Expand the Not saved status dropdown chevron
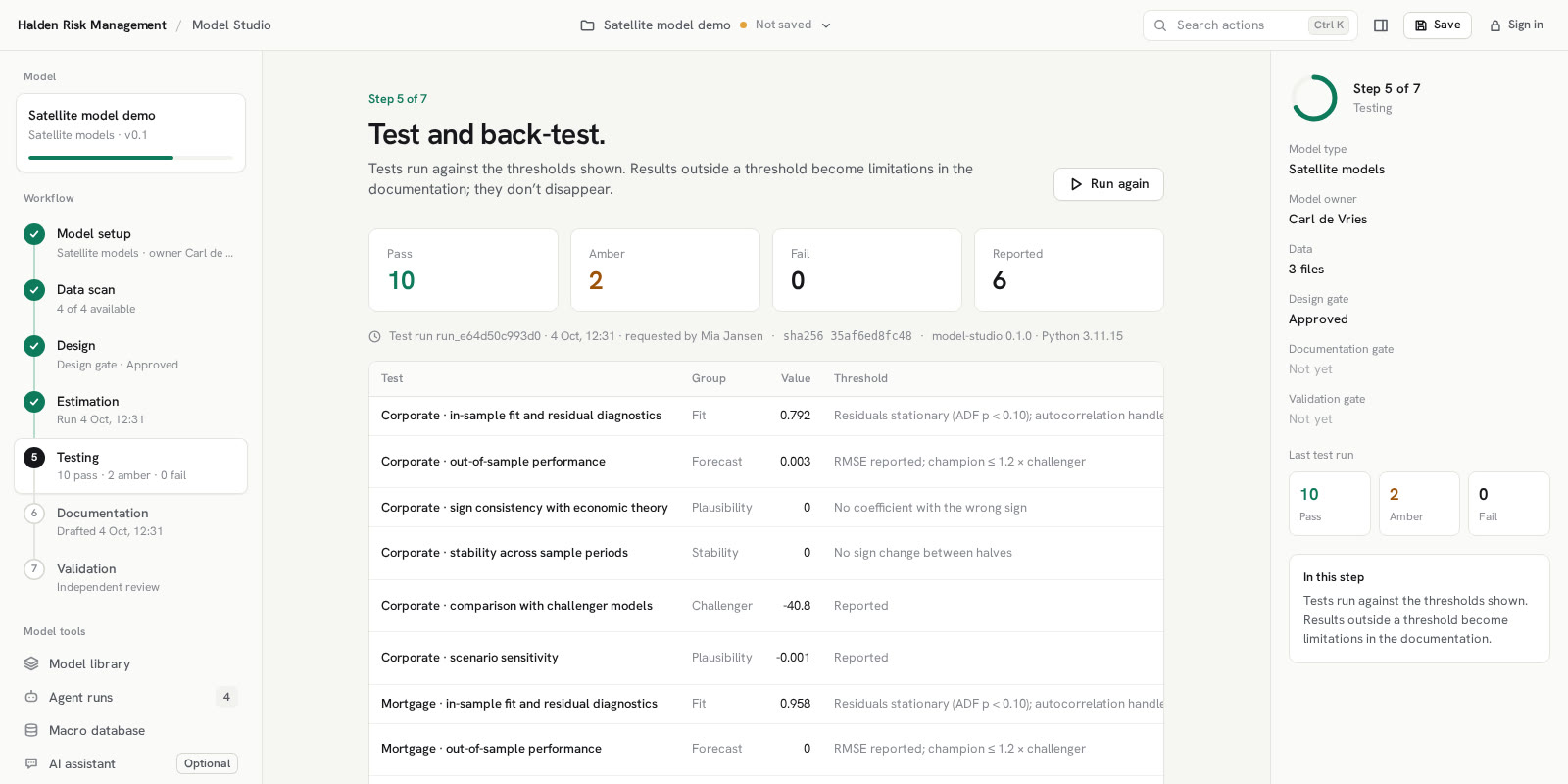This screenshot has height=784, width=1568. [x=826, y=25]
